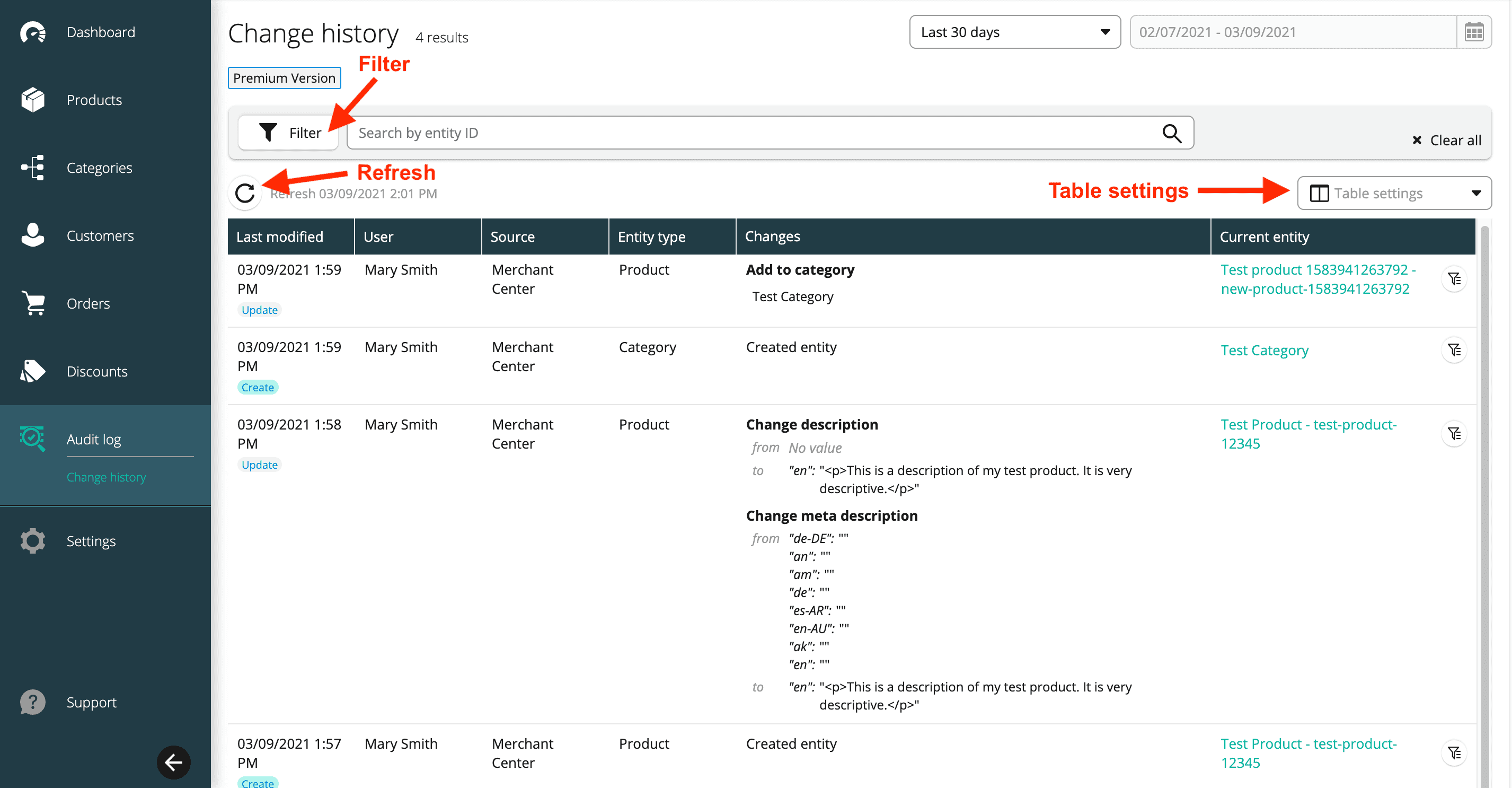Select Products in the sidebar menu
1512x788 pixels.
pos(94,100)
